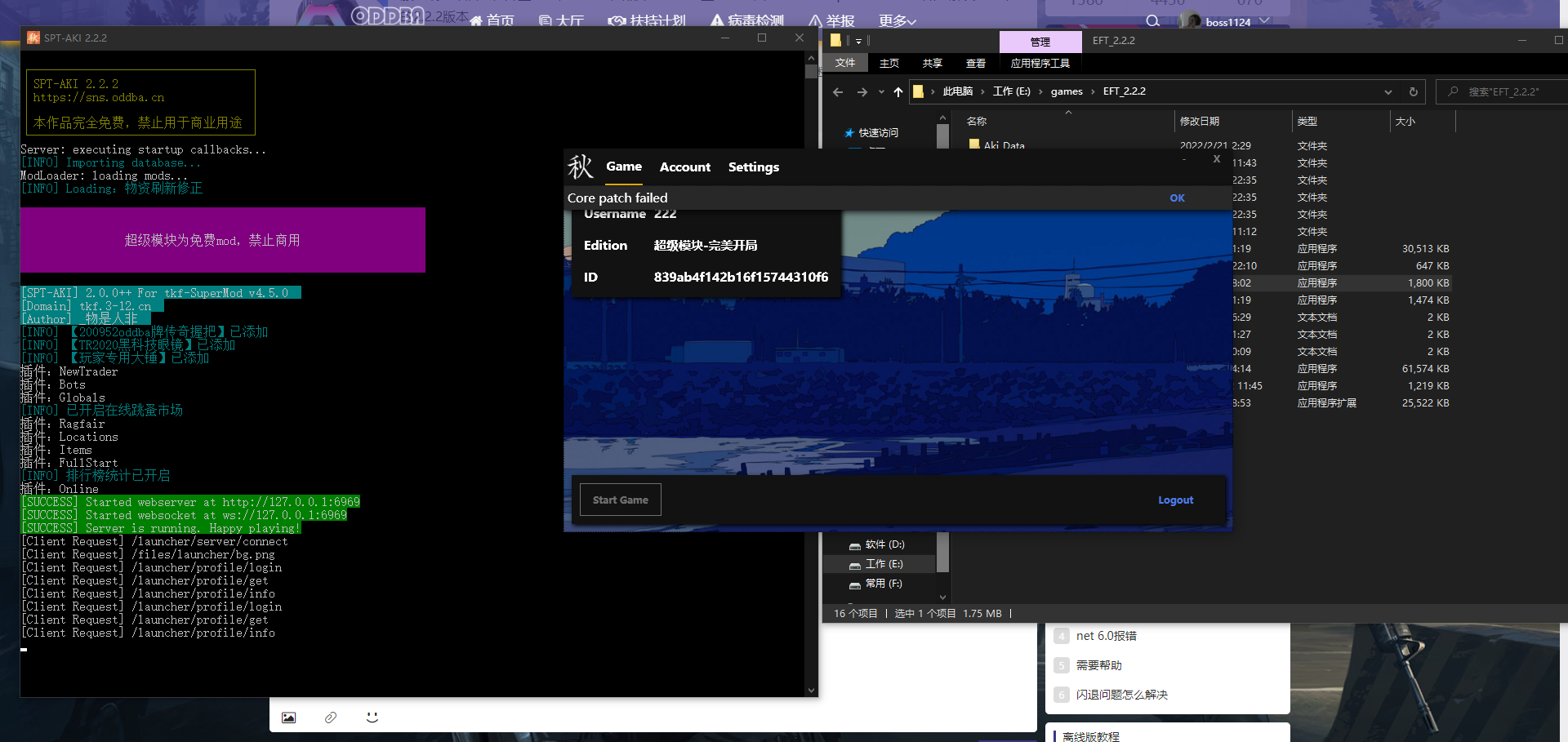
Task: Select the 25,522 KB 应用程序扩展 file row
Action: click(x=1343, y=403)
